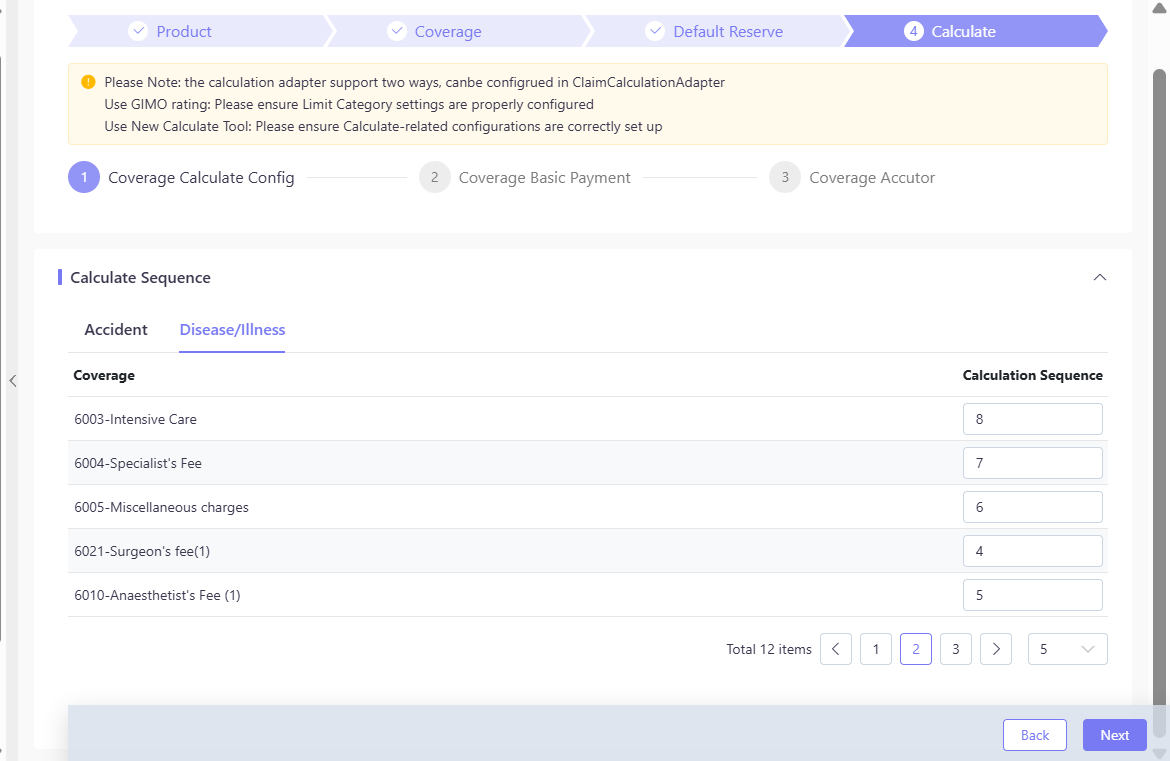1170x761 pixels.
Task: Click the 'Use New Calculate Tool' notice line
Action: pyautogui.click(x=384, y=126)
